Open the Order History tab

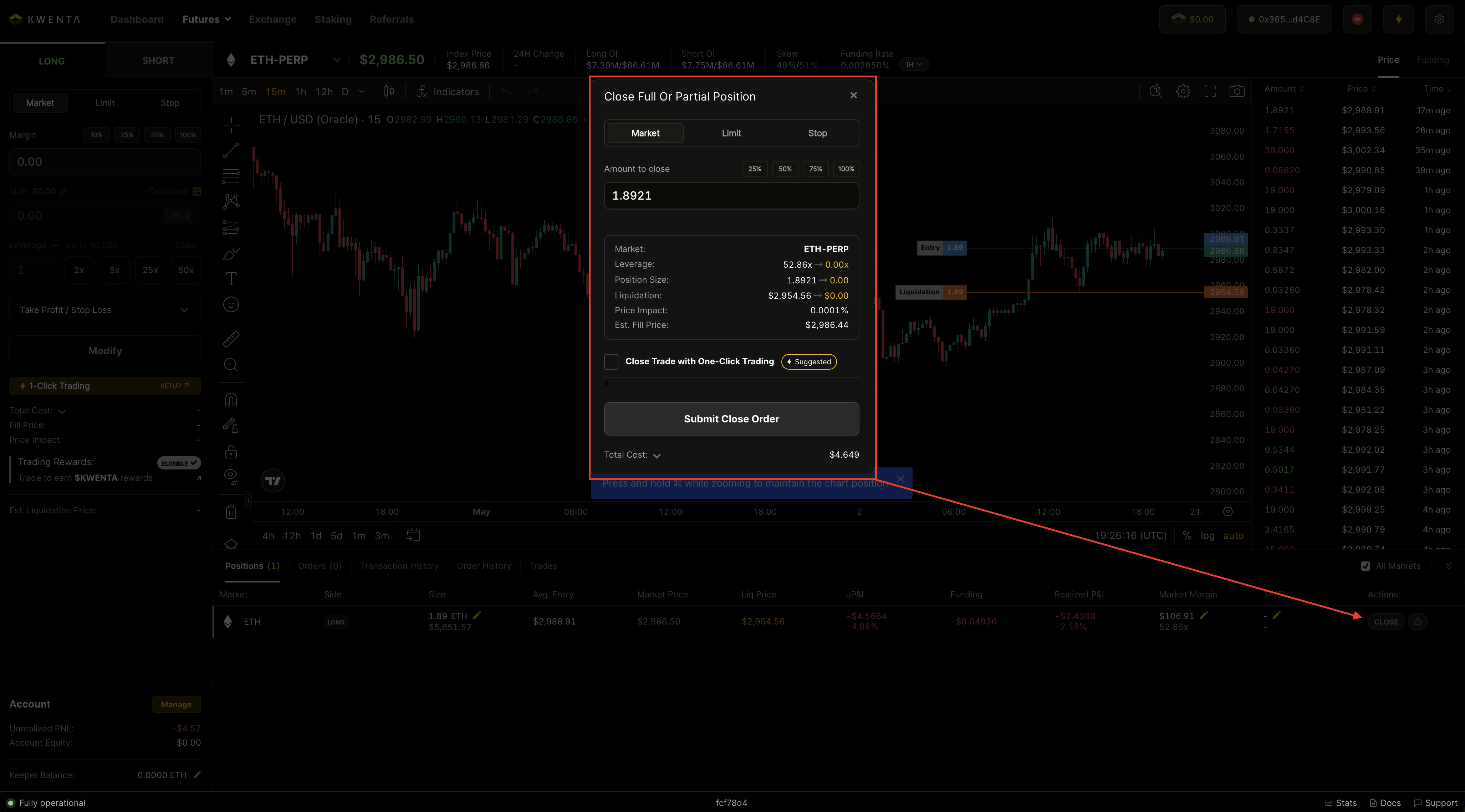point(484,566)
